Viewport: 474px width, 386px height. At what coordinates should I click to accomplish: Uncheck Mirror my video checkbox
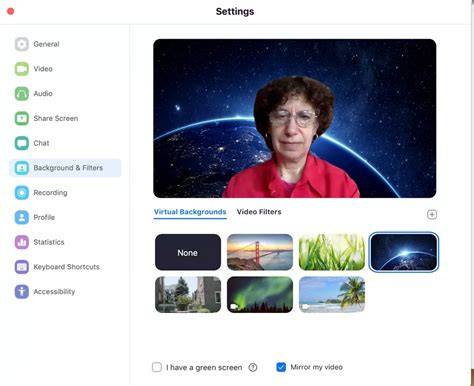(x=281, y=367)
